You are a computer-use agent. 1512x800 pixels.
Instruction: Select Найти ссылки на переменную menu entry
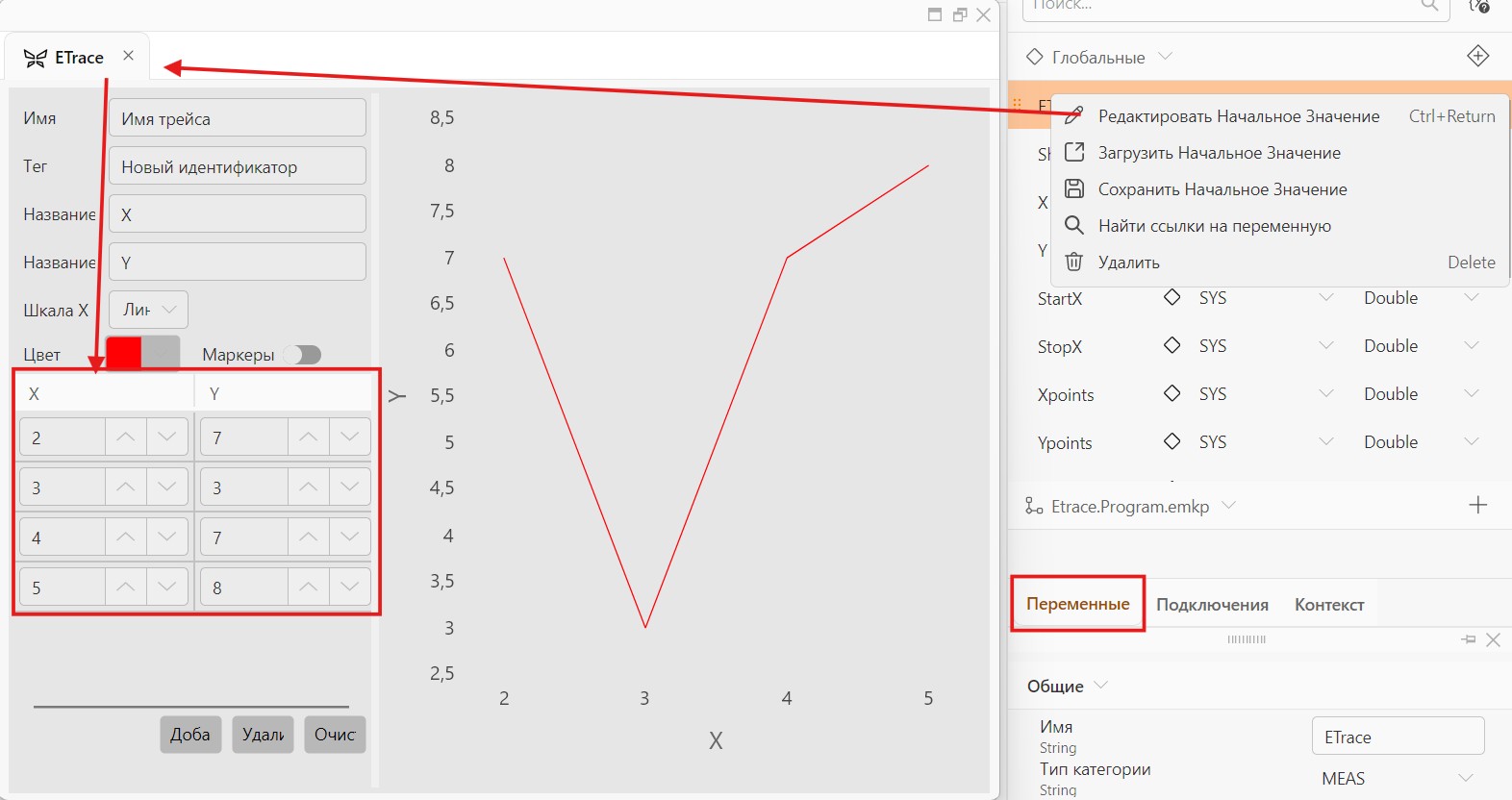click(x=1215, y=226)
